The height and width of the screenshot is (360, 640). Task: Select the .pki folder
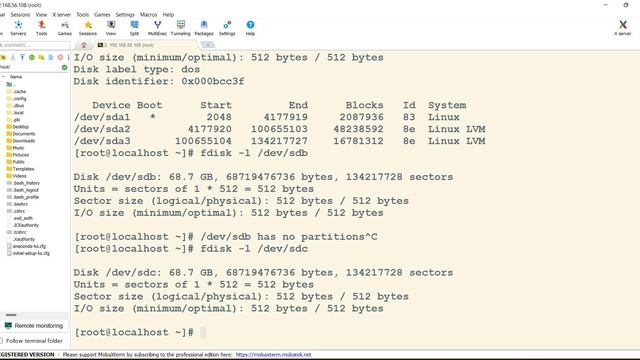pos(13,120)
